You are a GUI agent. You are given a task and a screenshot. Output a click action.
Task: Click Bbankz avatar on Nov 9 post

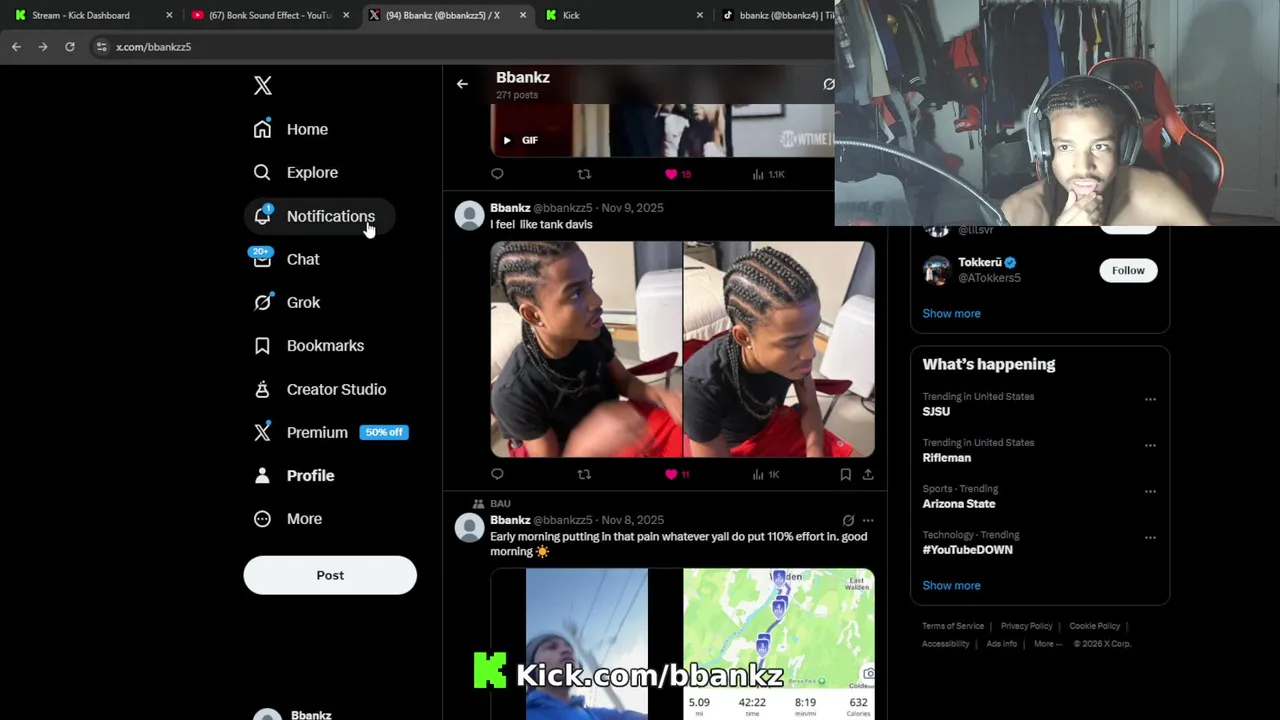[x=469, y=215]
